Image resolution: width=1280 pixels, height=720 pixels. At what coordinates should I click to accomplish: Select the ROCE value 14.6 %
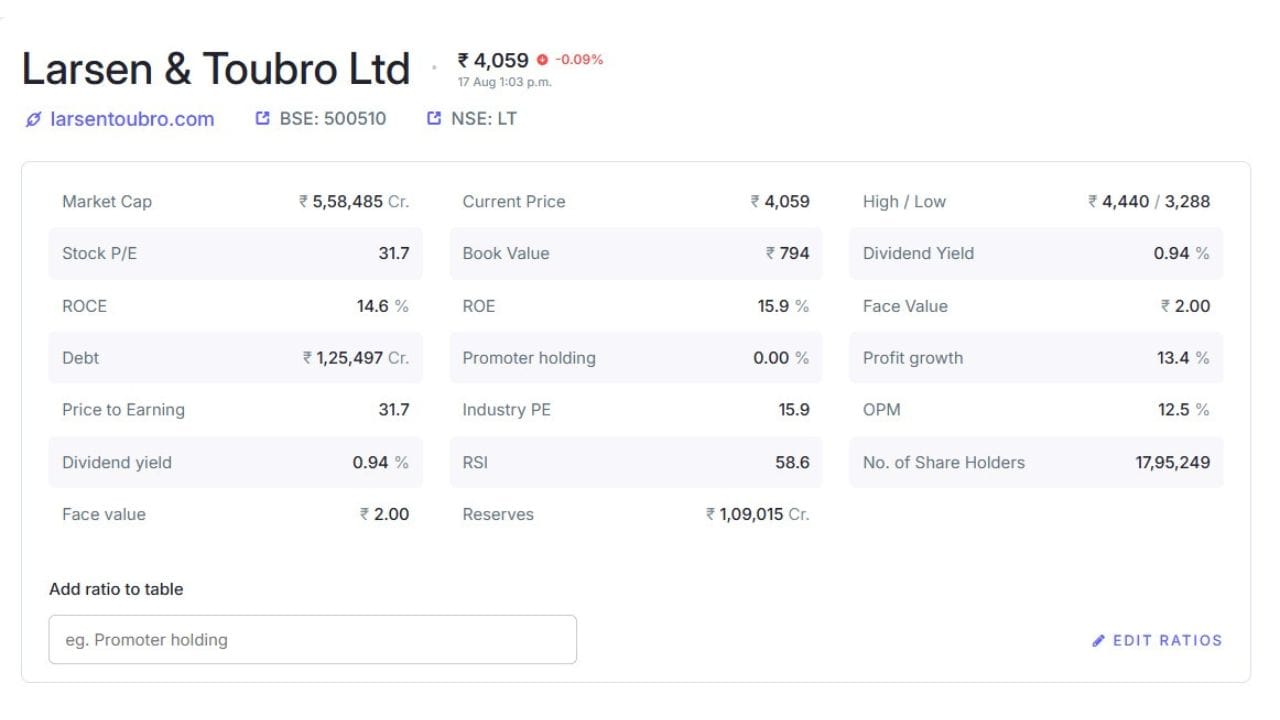pyautogui.click(x=383, y=306)
